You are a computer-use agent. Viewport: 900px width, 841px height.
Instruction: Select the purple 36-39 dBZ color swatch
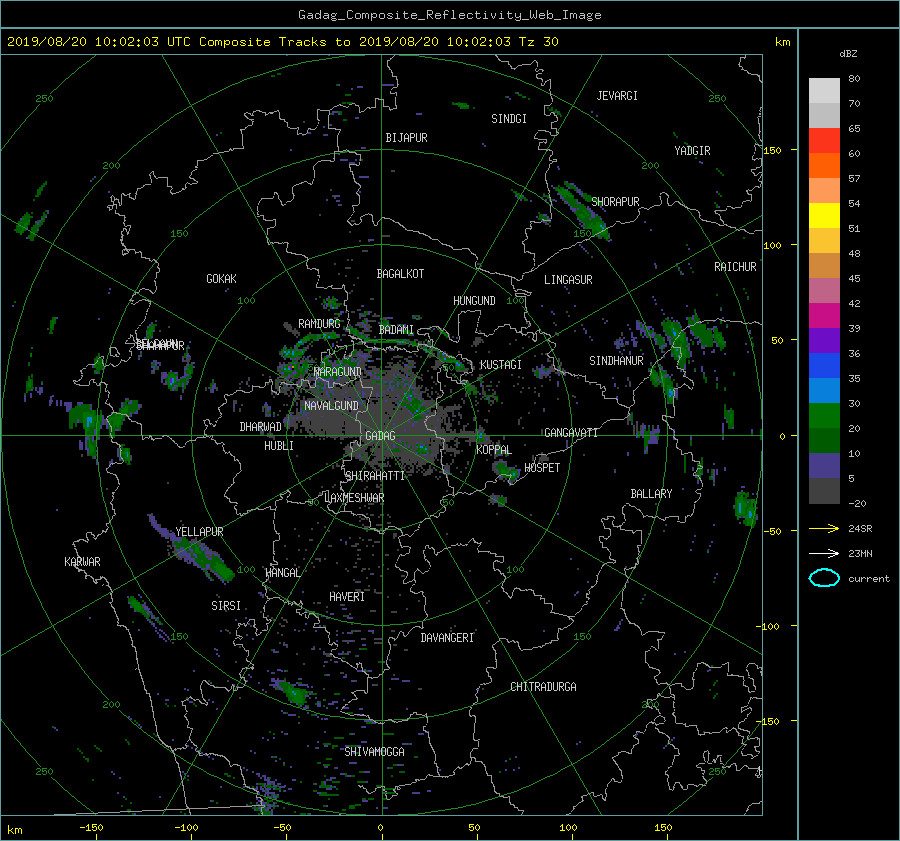[x=824, y=340]
